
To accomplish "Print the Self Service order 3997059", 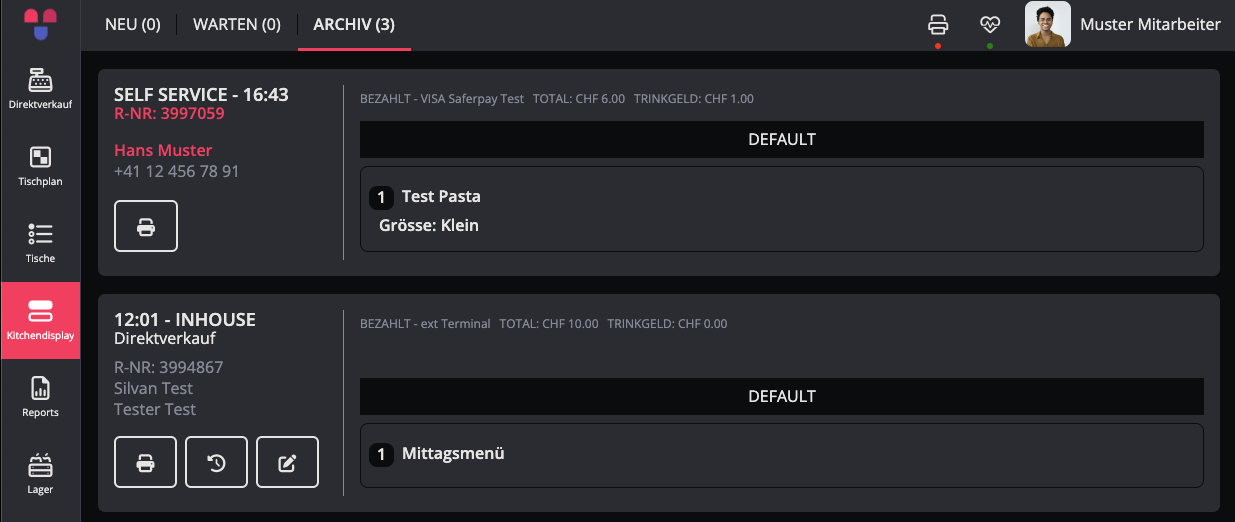I will pos(146,226).
